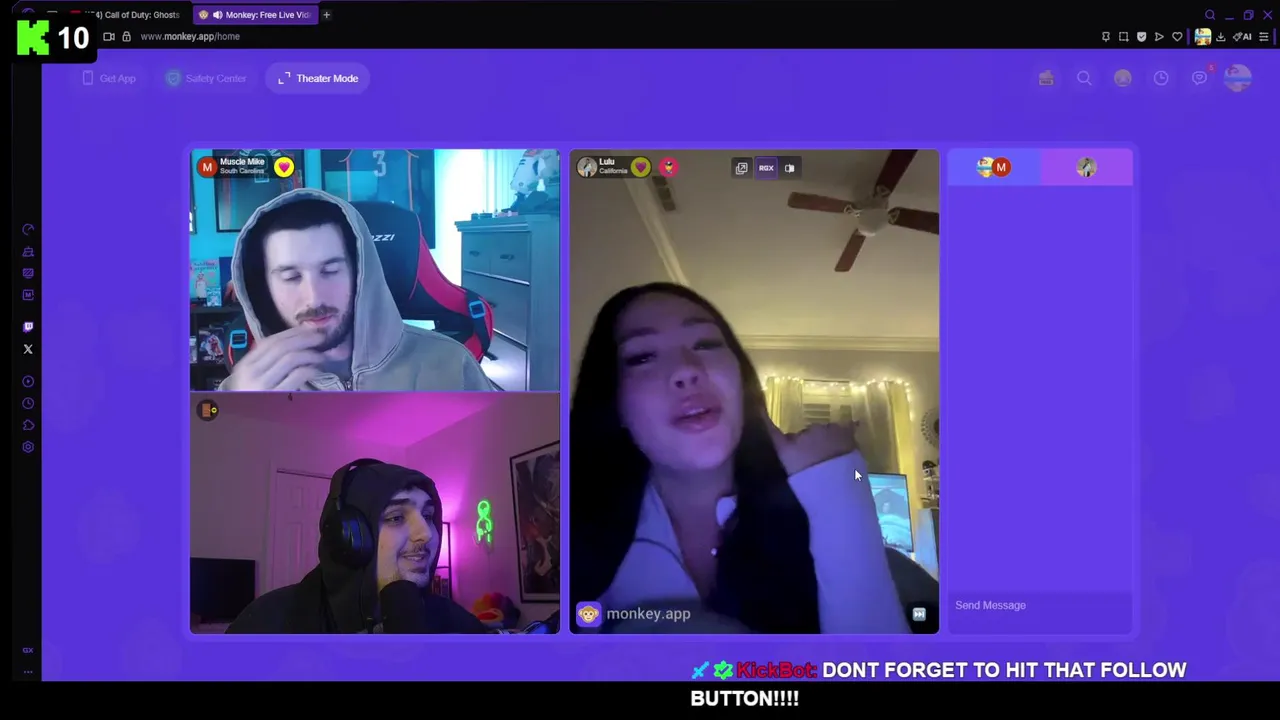Click the lock icon in address bar

126,36
